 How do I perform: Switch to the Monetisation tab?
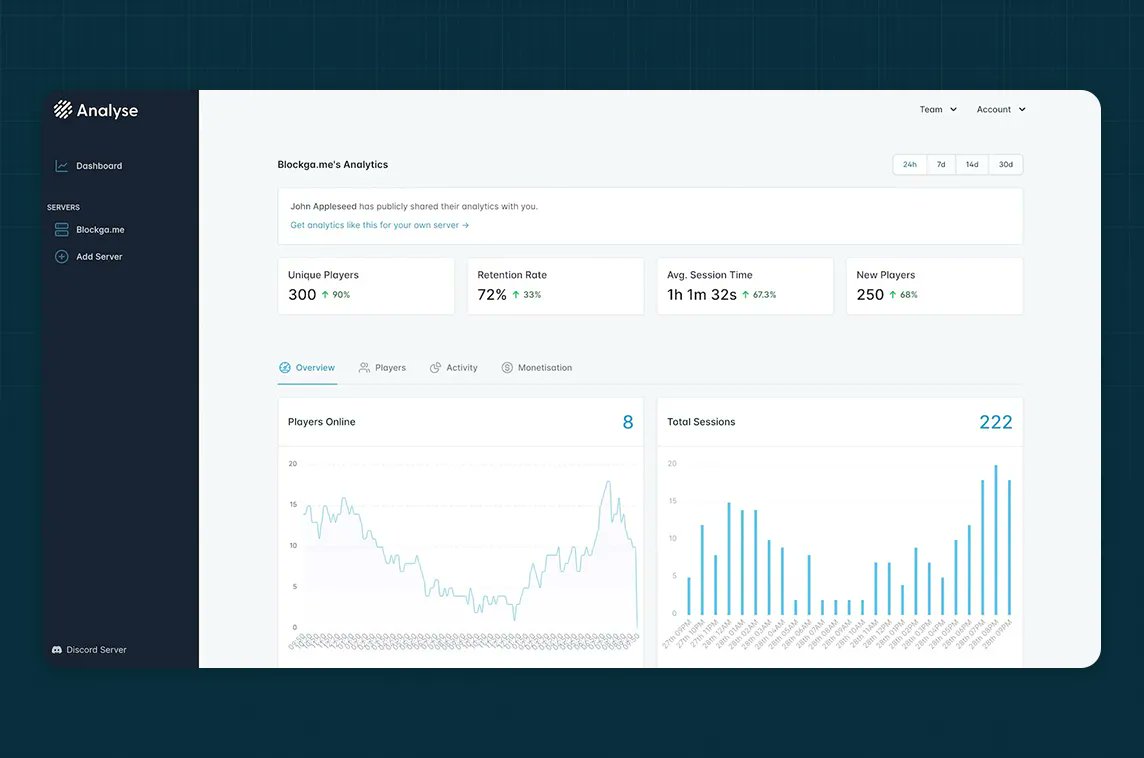click(537, 368)
